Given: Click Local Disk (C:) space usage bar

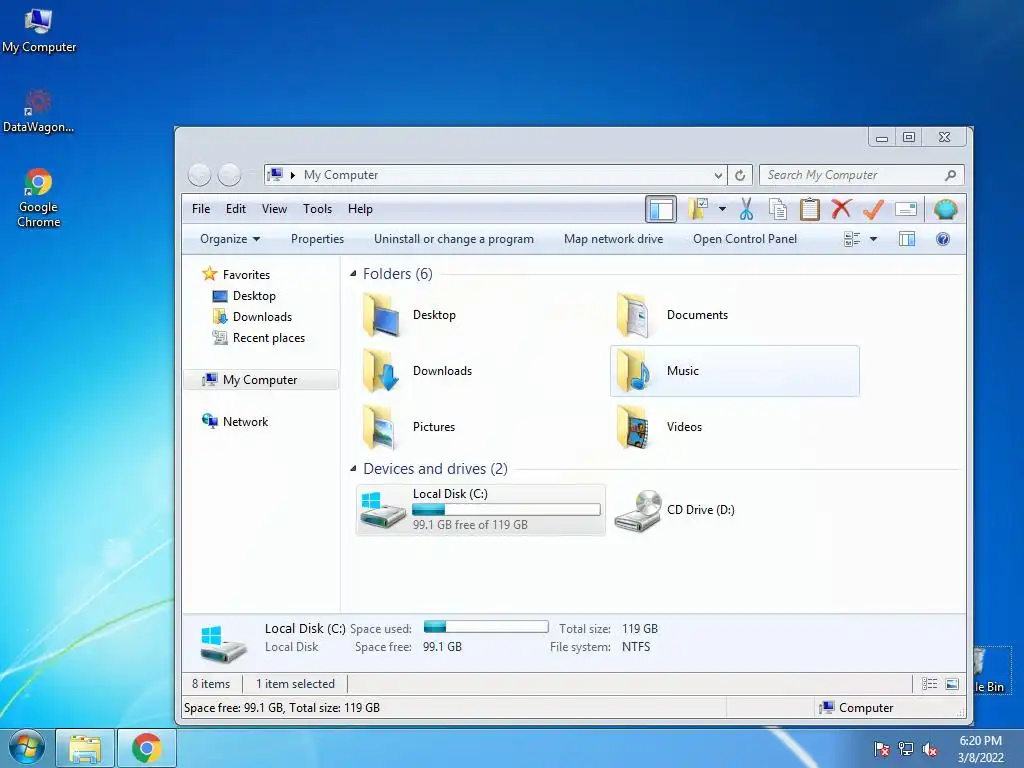Looking at the screenshot, I should click(506, 509).
